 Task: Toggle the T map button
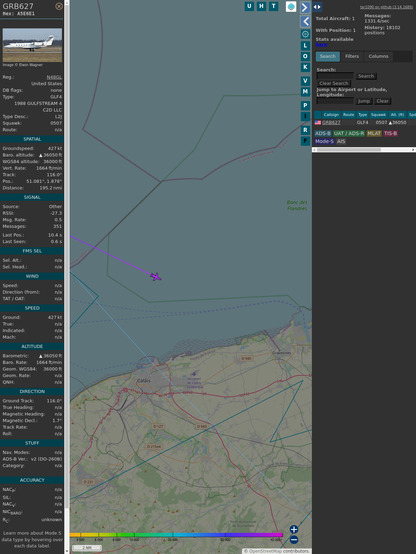[273, 6]
